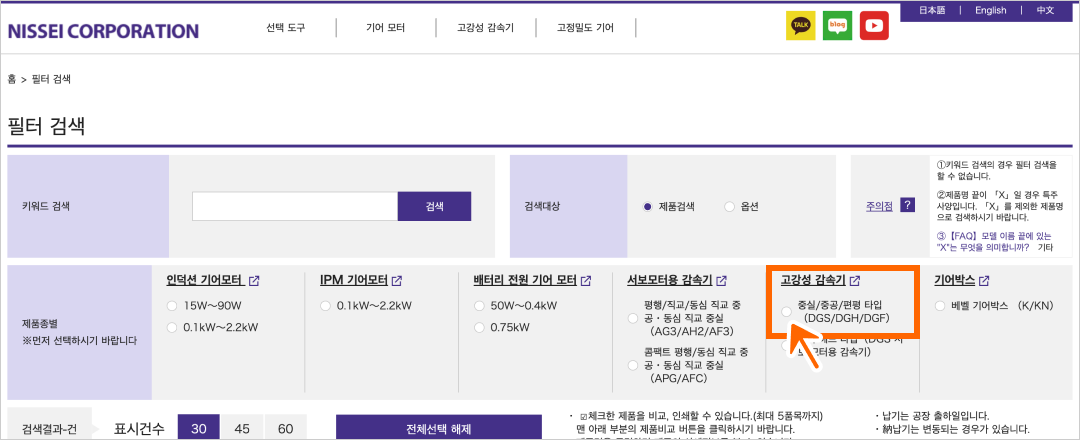Open the green blog icon
Image resolution: width=1080 pixels, height=440 pixels.
(x=837, y=26)
